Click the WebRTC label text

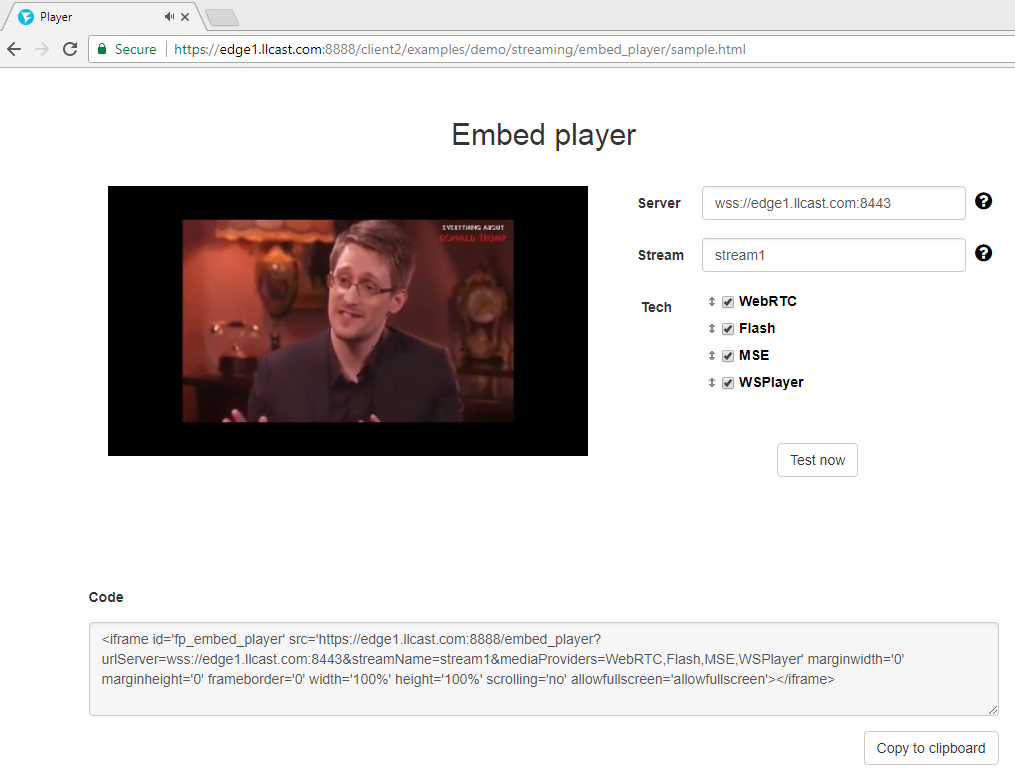point(768,302)
